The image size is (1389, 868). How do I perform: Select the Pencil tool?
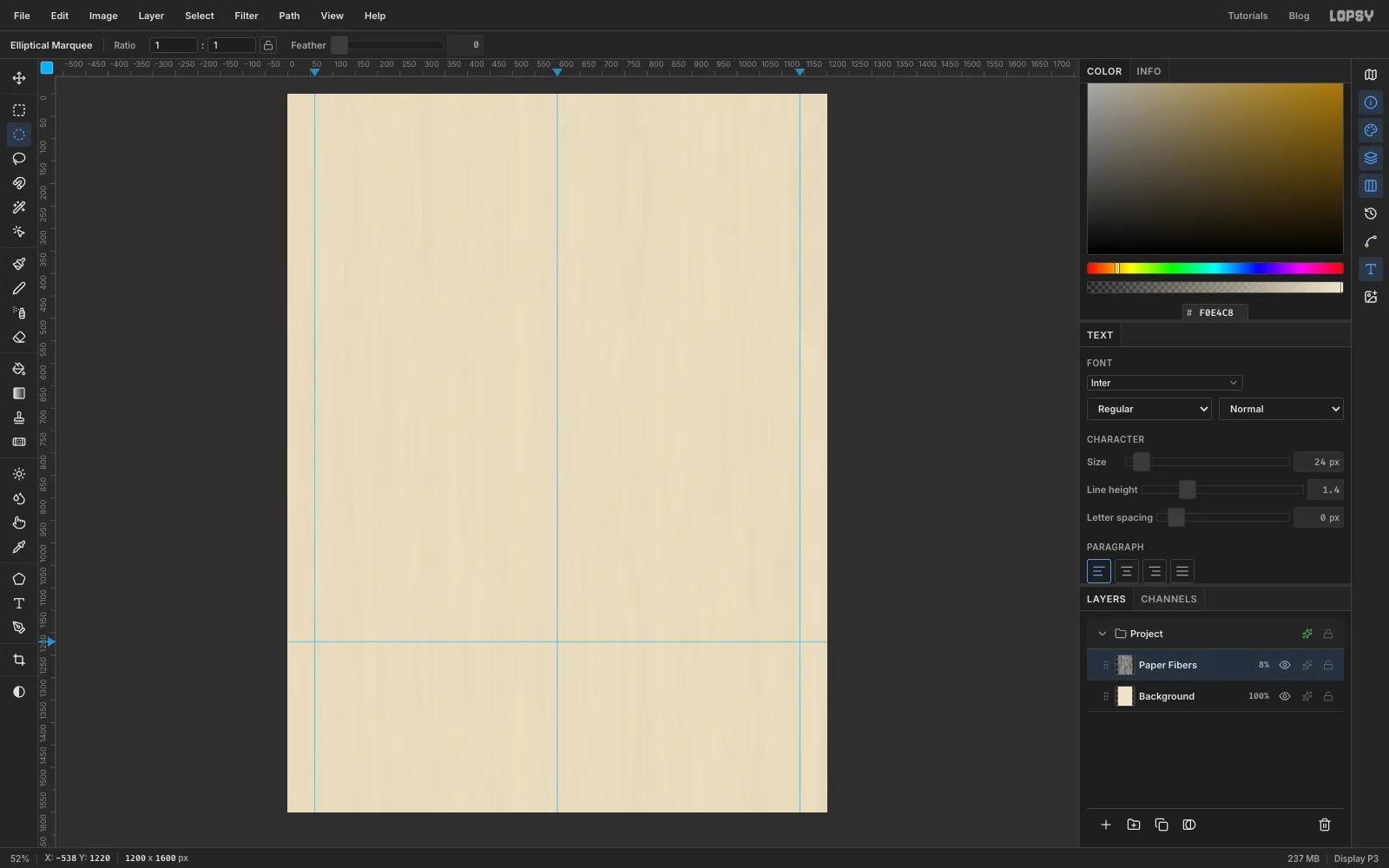[19, 288]
